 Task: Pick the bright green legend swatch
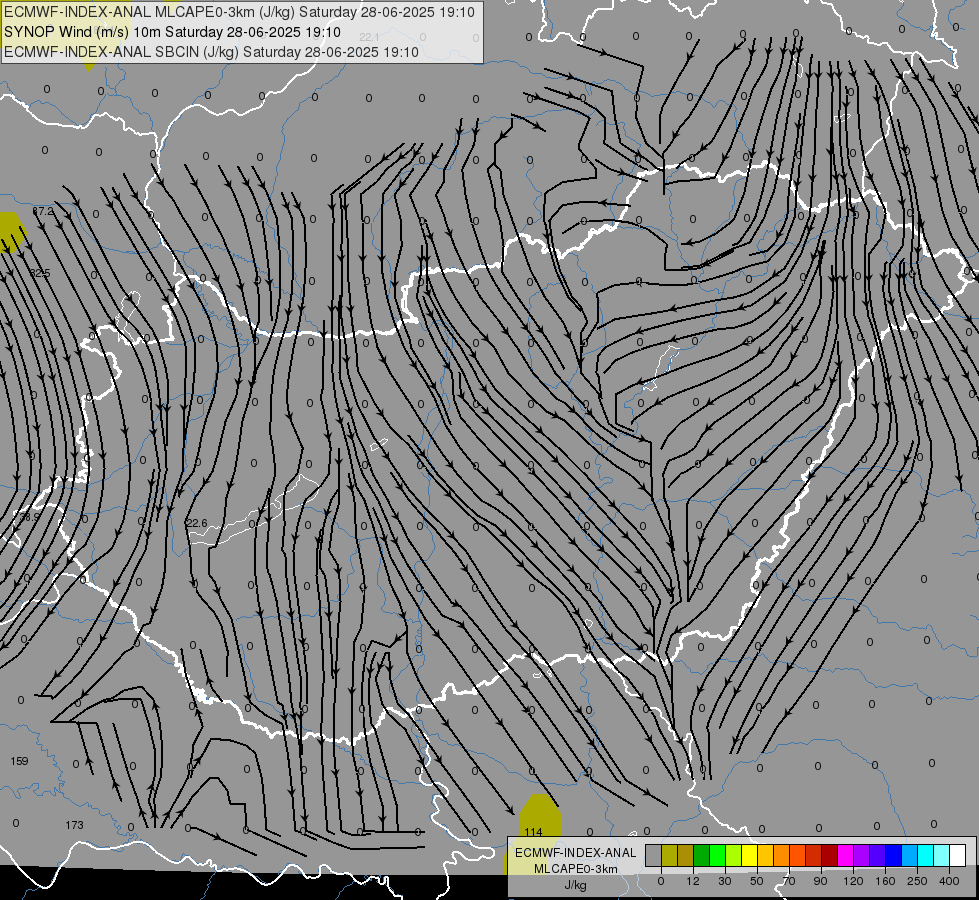pyautogui.click(x=717, y=855)
